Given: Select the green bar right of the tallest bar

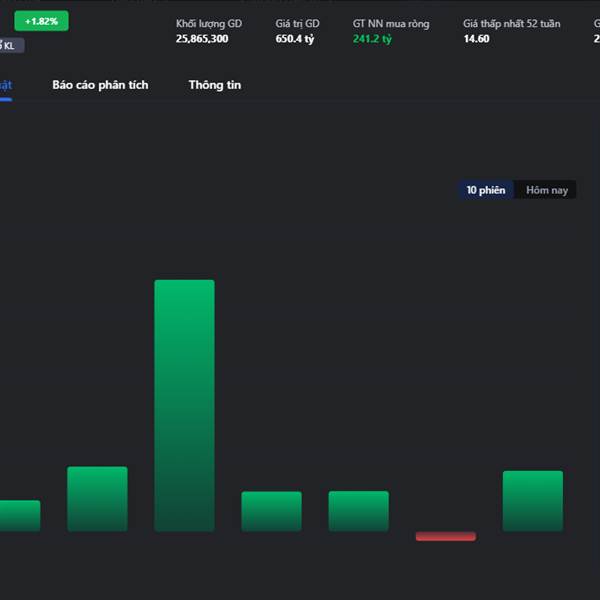Looking at the screenshot, I should tap(271, 511).
